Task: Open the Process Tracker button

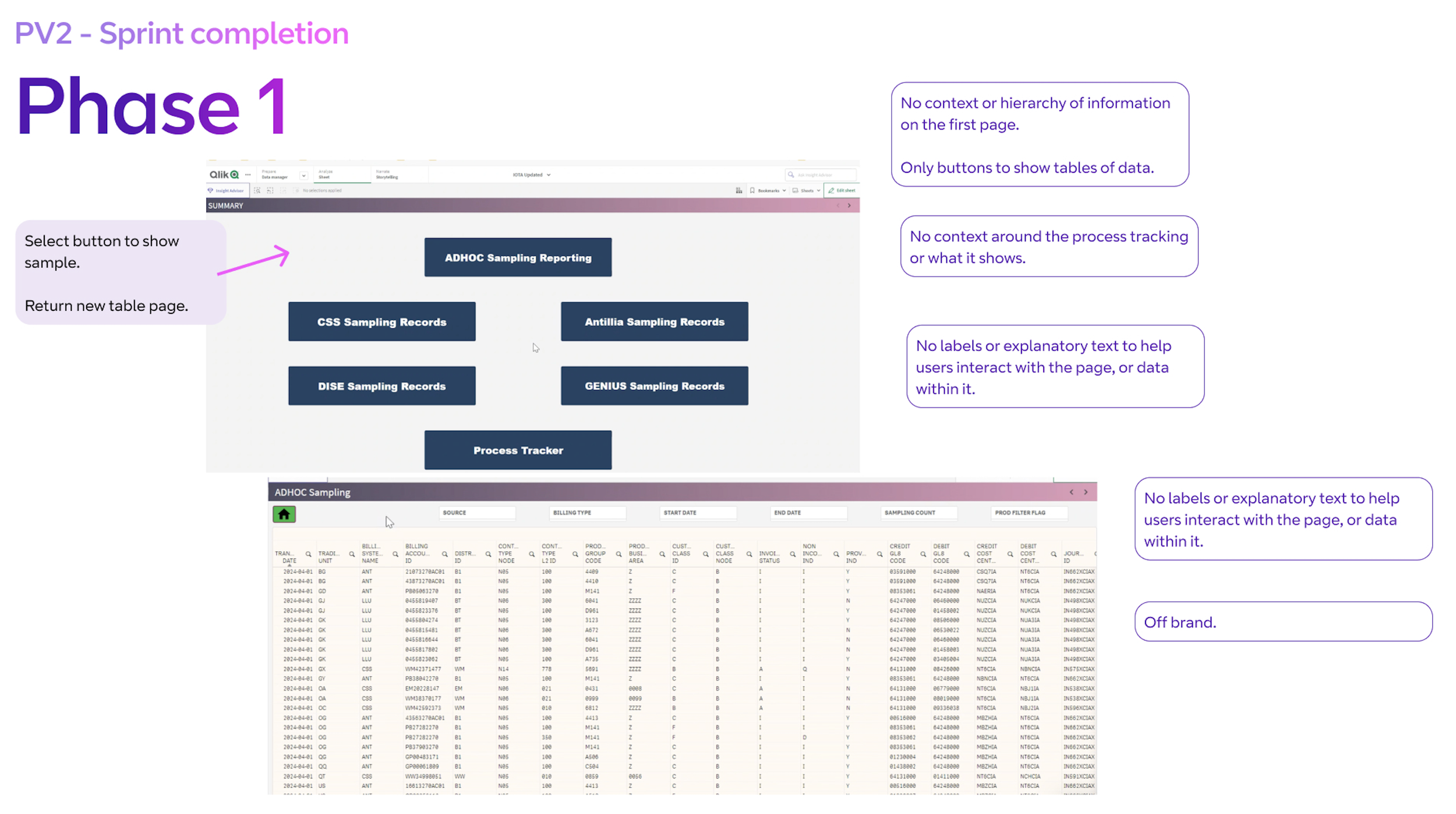Action: click(518, 450)
